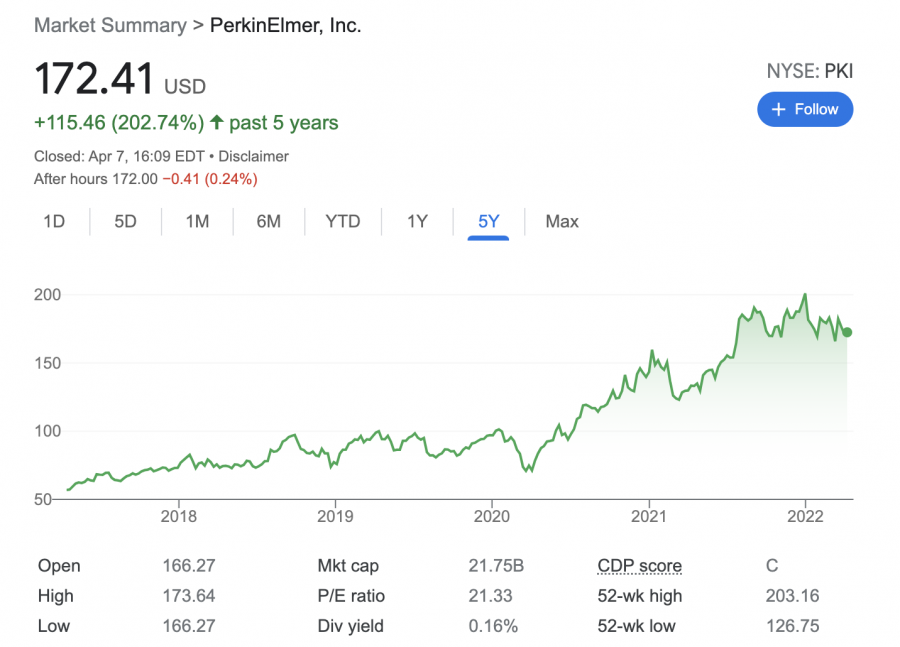Switch to the 5D range tab
Screen dimensions: 900x647
click(x=125, y=221)
